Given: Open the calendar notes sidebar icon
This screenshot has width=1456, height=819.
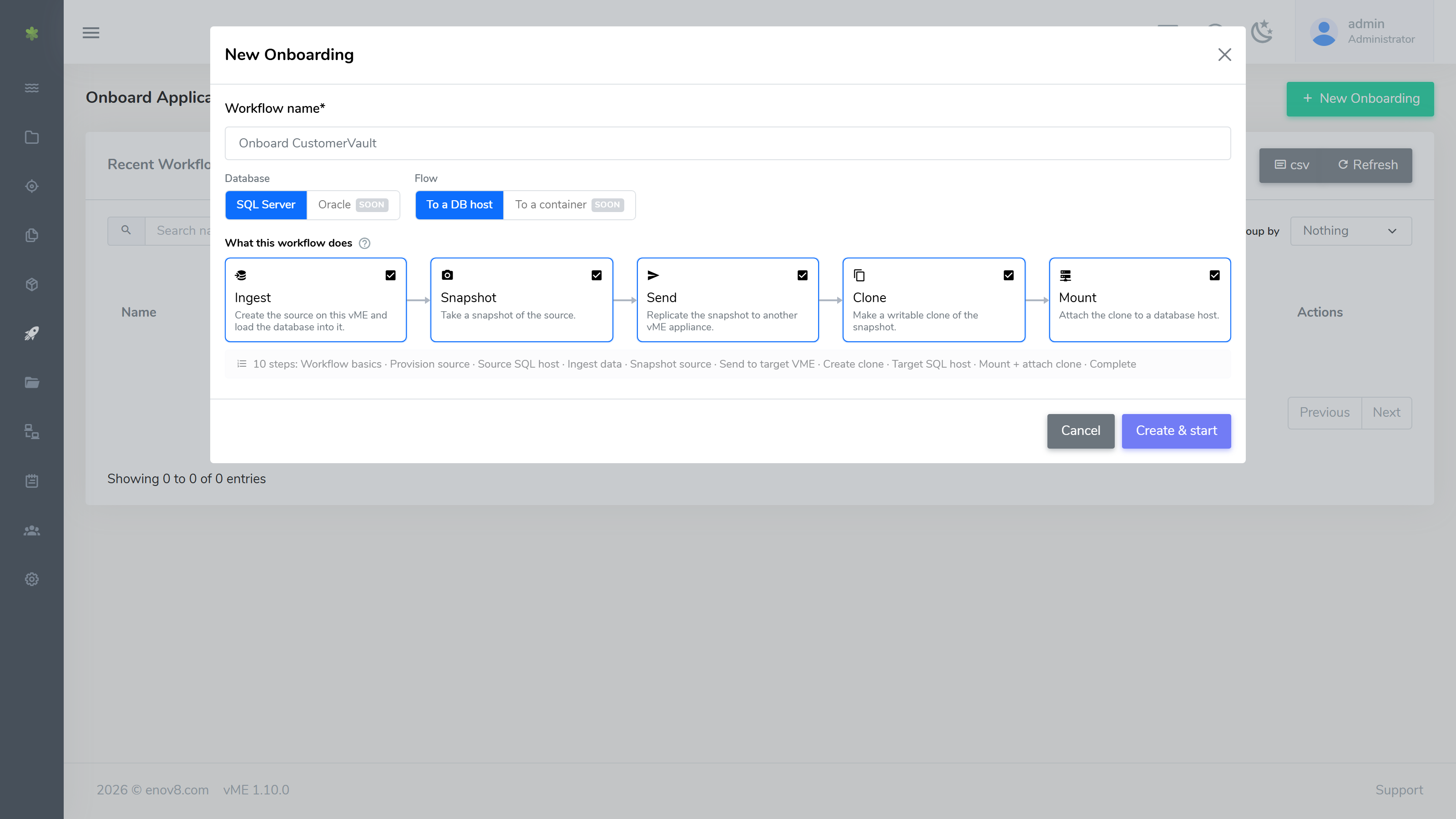Looking at the screenshot, I should click(32, 481).
